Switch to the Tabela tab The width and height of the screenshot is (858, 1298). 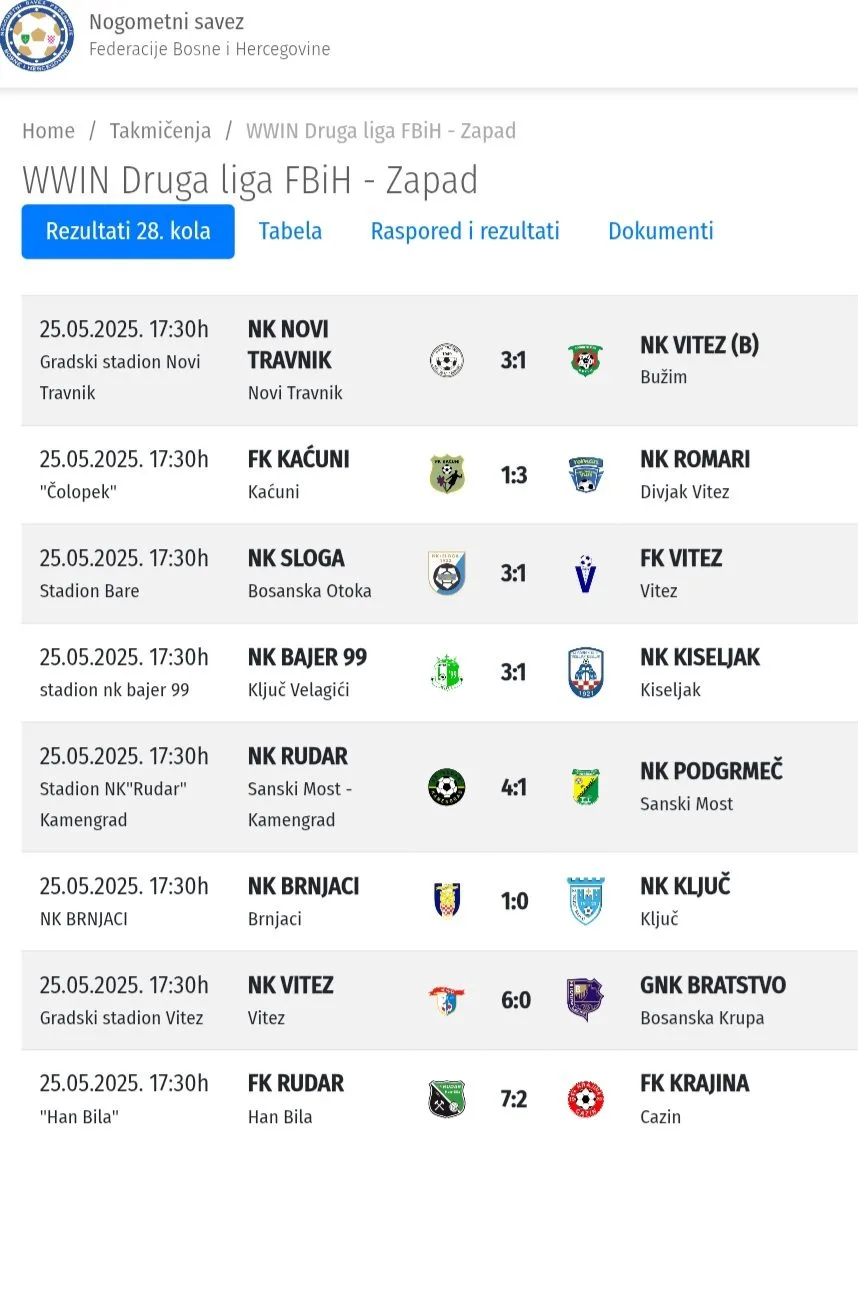tap(290, 232)
